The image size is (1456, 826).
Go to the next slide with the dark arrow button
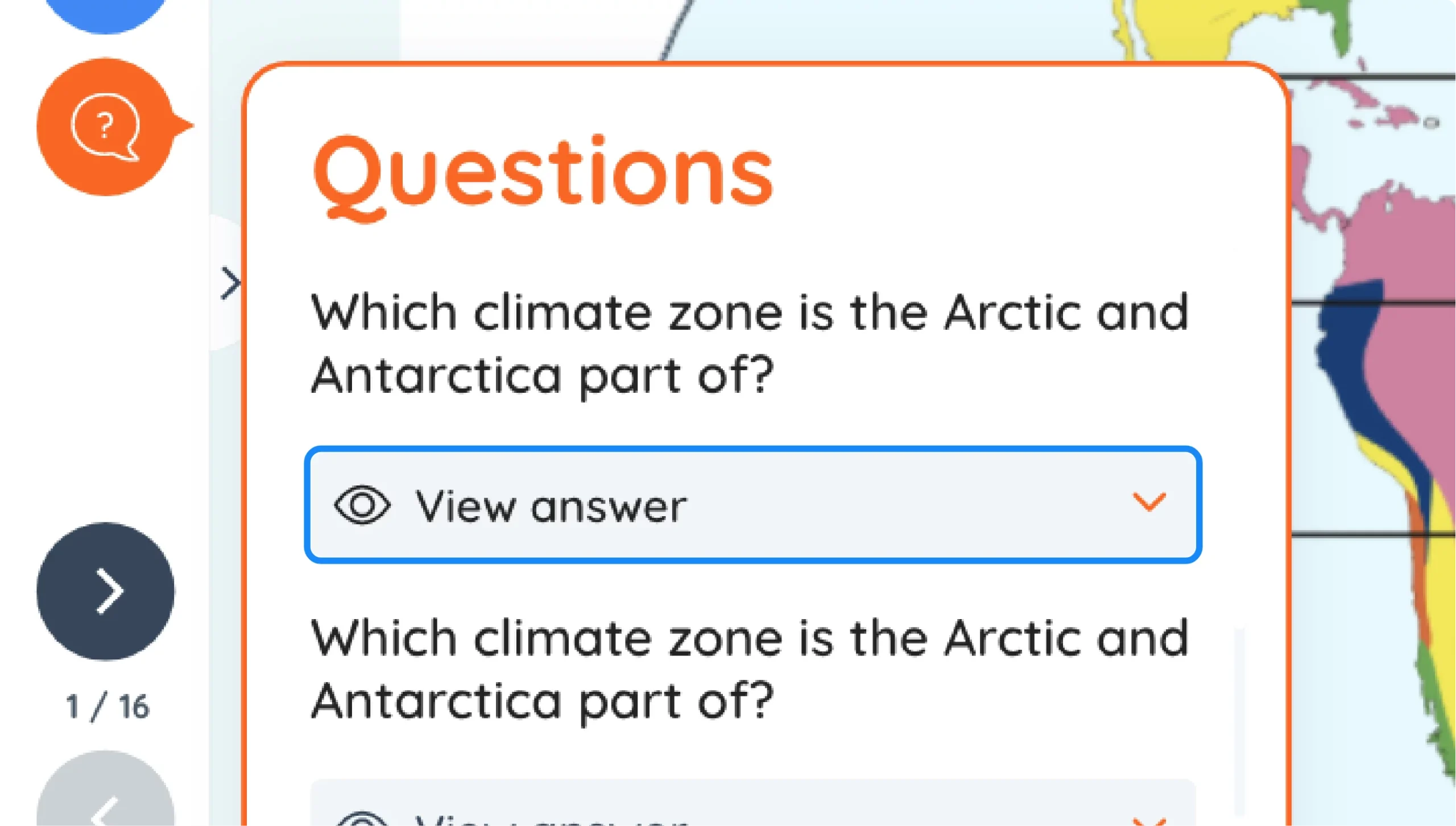pos(106,591)
